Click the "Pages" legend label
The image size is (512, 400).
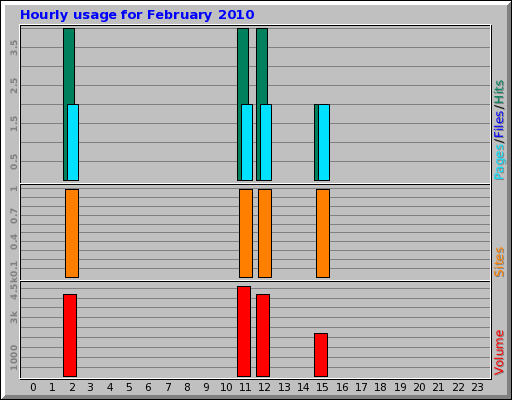point(499,162)
